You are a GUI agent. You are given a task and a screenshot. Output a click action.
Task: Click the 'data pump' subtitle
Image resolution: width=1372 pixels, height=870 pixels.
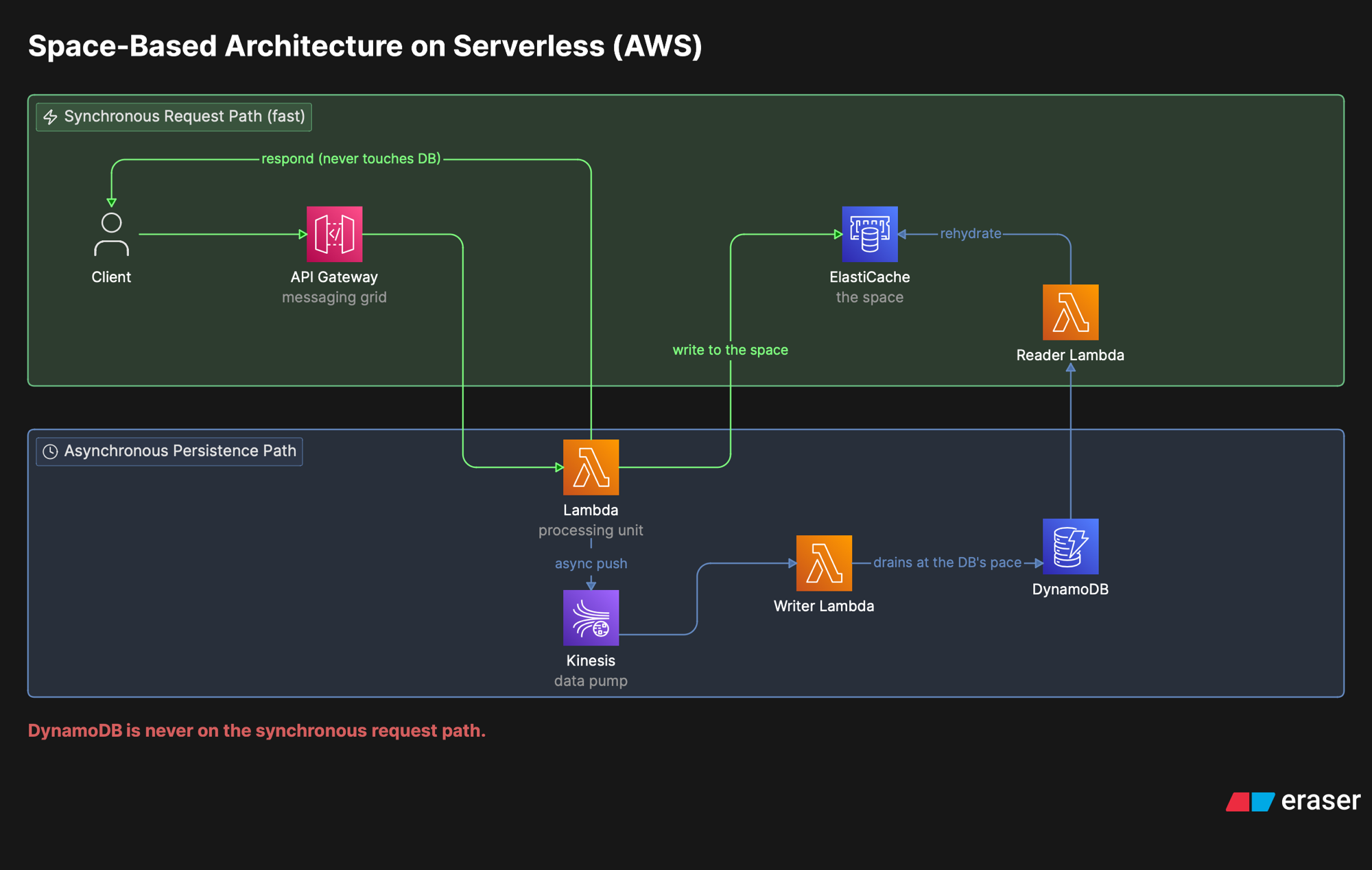click(591, 681)
